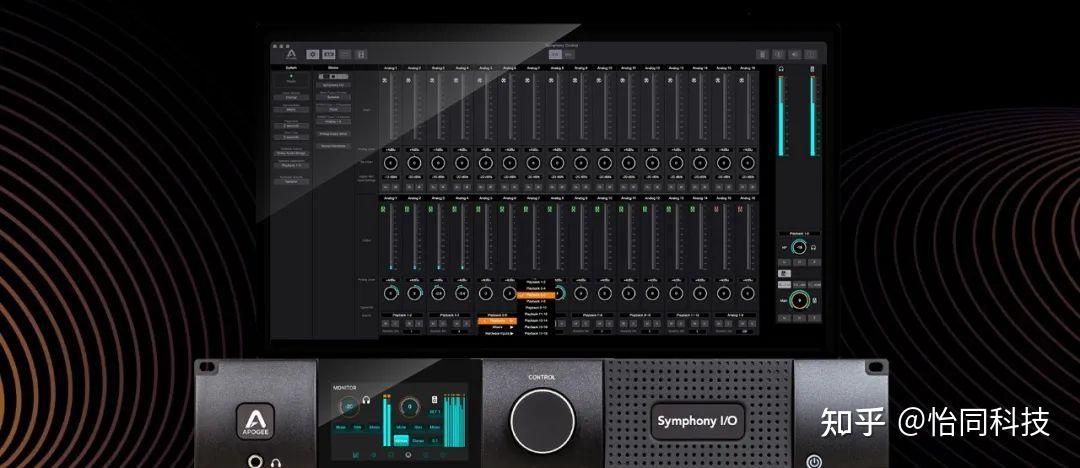Tap headphone Dim on hardware touchscreen
Viewport: 1080px width, 468px height.
pos(357,427)
